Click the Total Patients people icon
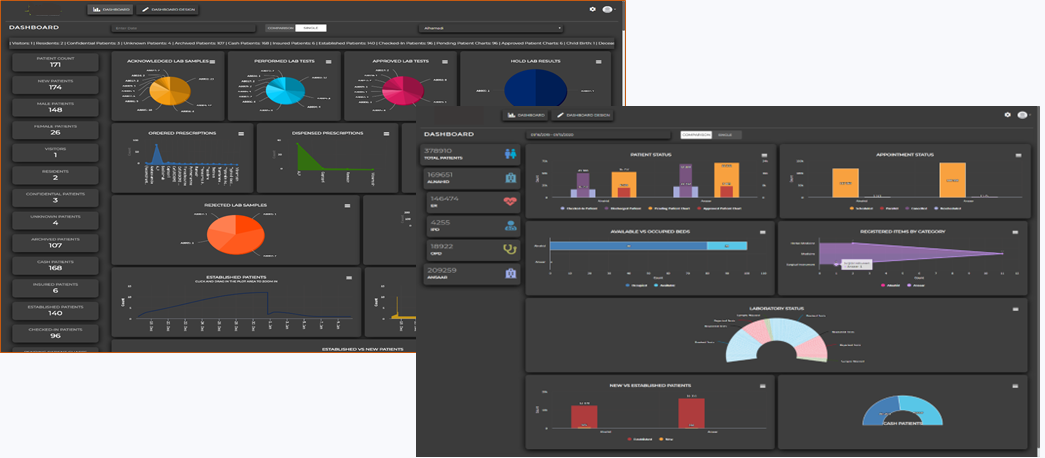 (x=511, y=154)
